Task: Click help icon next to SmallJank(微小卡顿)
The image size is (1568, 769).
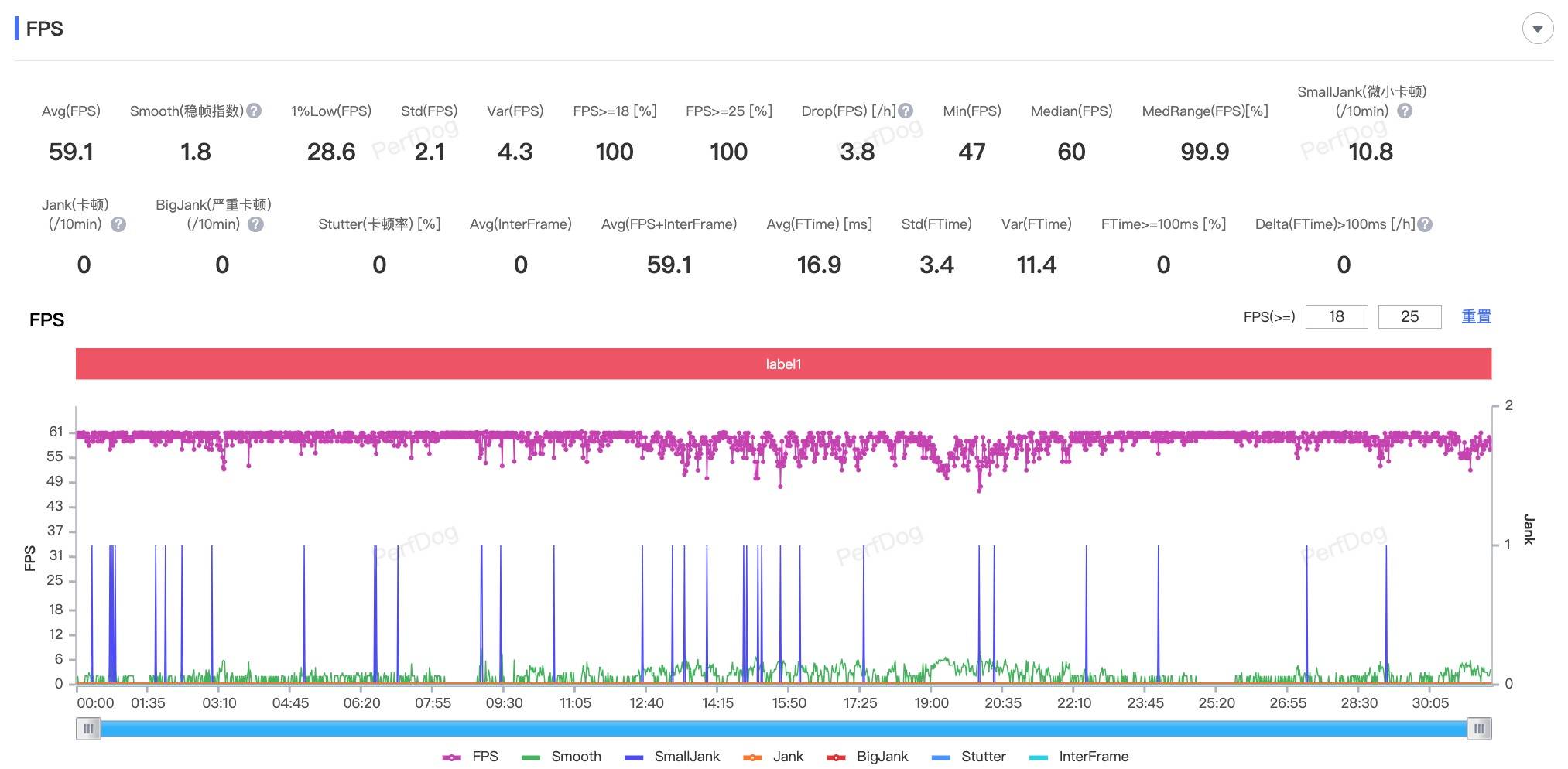Action: tap(1405, 111)
